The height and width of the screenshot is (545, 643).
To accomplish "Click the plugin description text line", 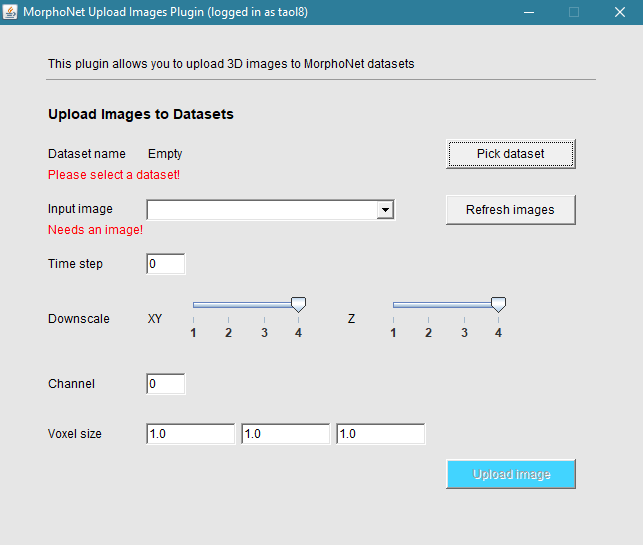I will coord(231,64).
